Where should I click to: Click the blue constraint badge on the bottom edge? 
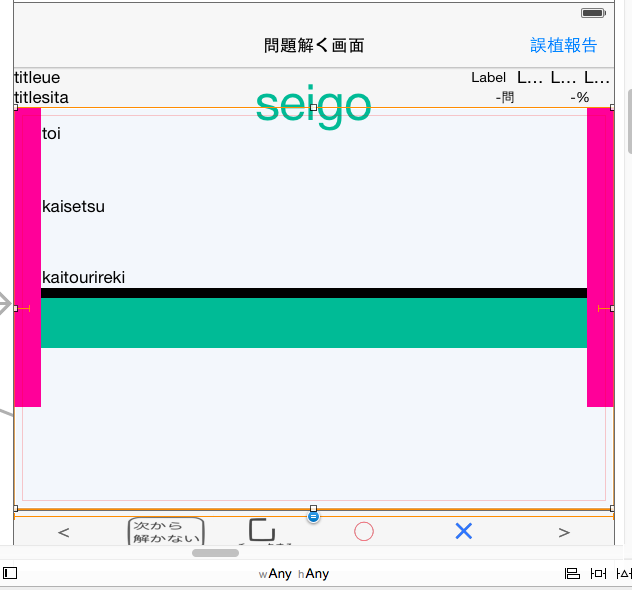click(313, 517)
